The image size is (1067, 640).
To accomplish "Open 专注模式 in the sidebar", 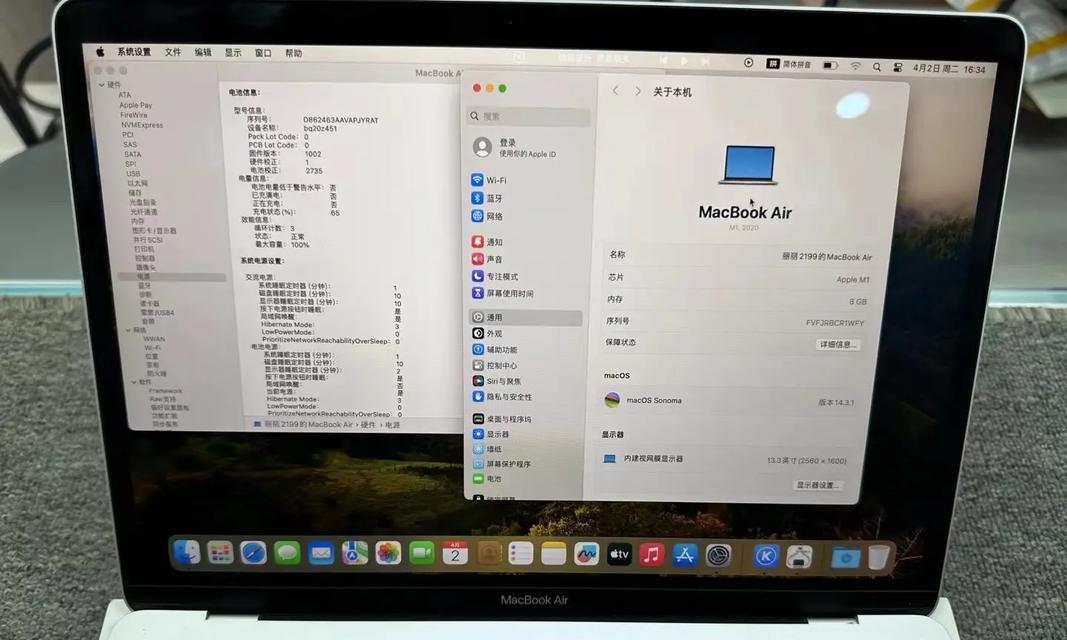I will 525,276.
